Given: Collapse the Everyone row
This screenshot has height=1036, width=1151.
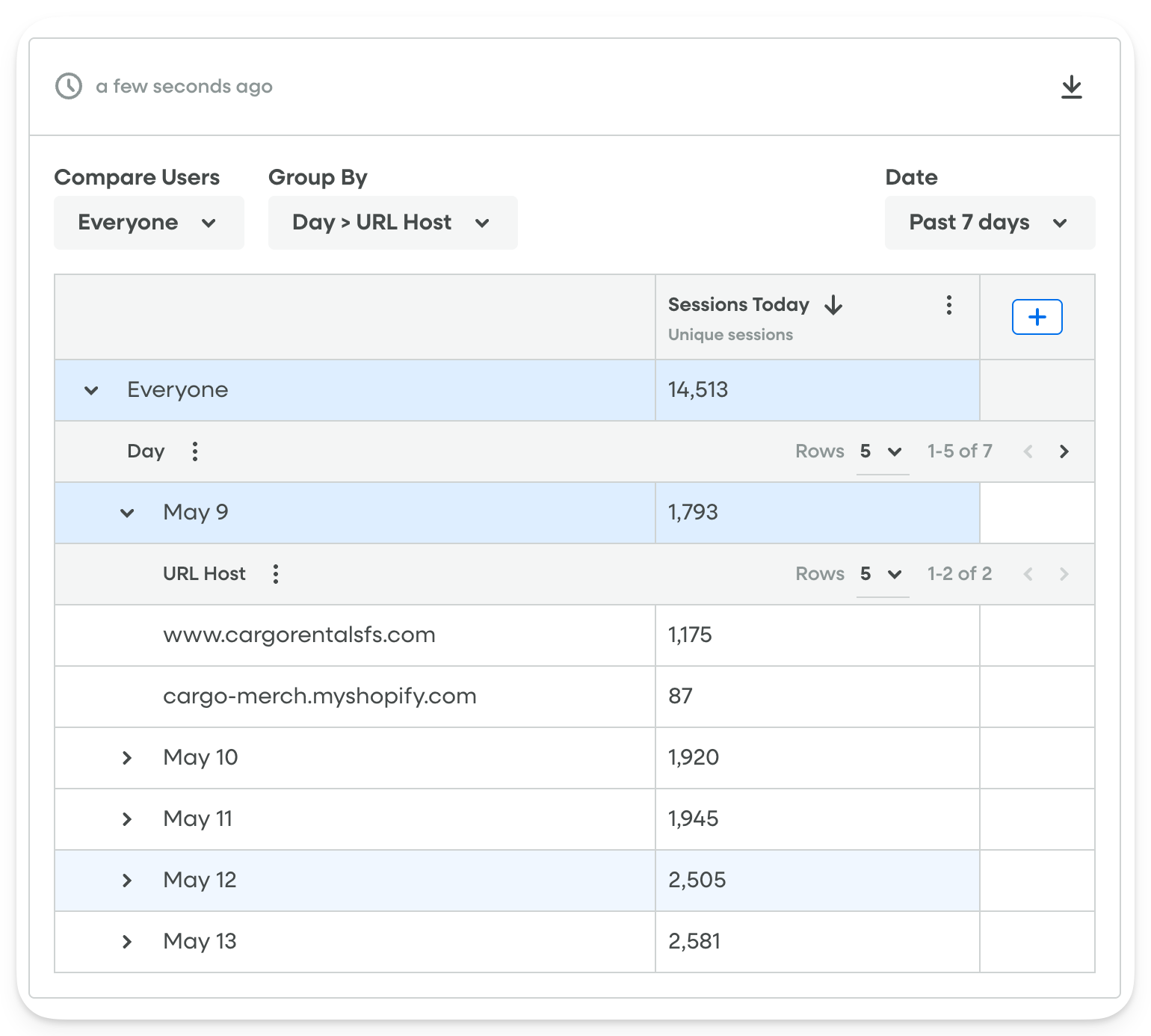Looking at the screenshot, I should (91, 390).
